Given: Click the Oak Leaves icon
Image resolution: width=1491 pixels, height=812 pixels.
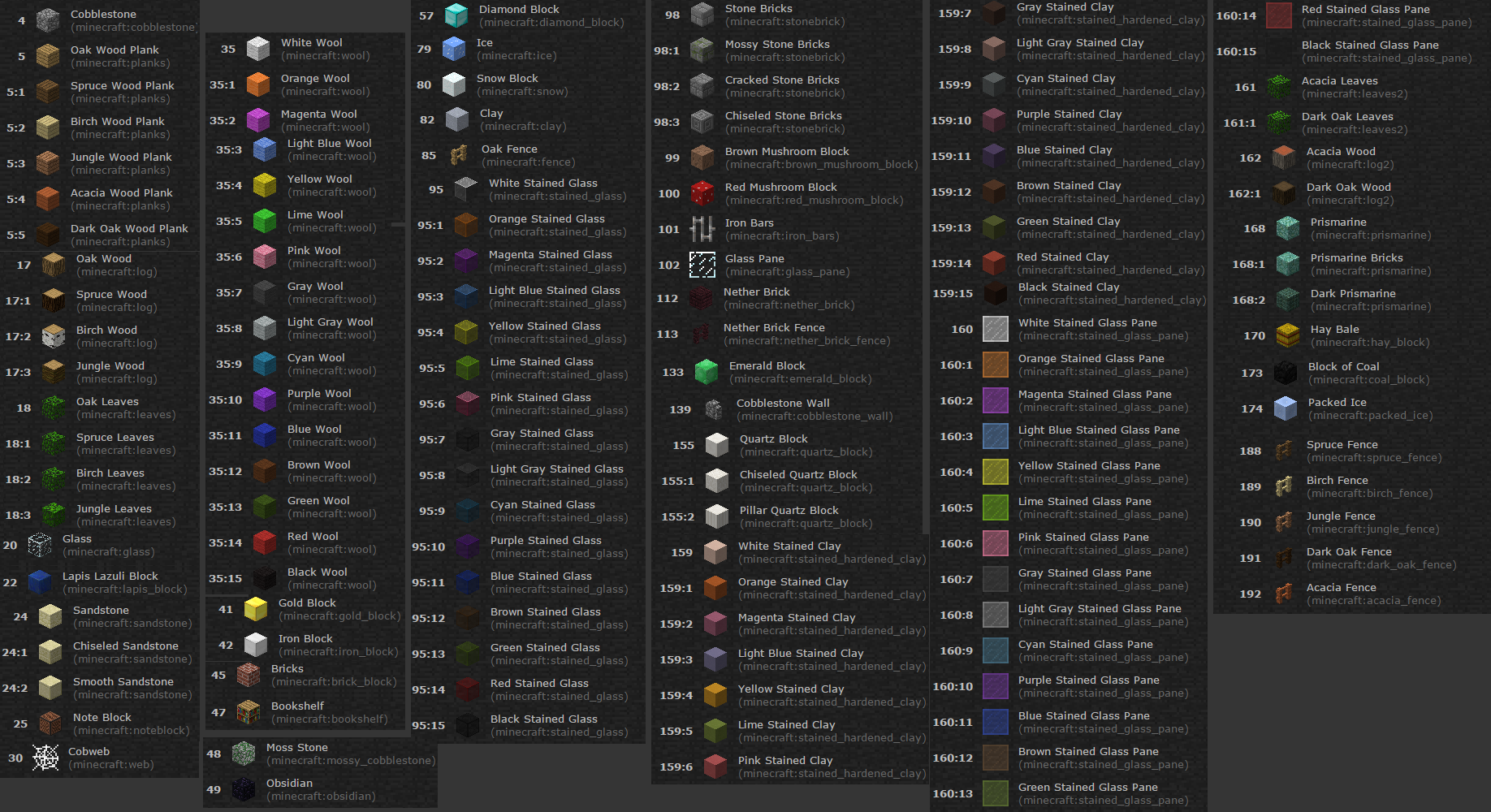Looking at the screenshot, I should [54, 408].
